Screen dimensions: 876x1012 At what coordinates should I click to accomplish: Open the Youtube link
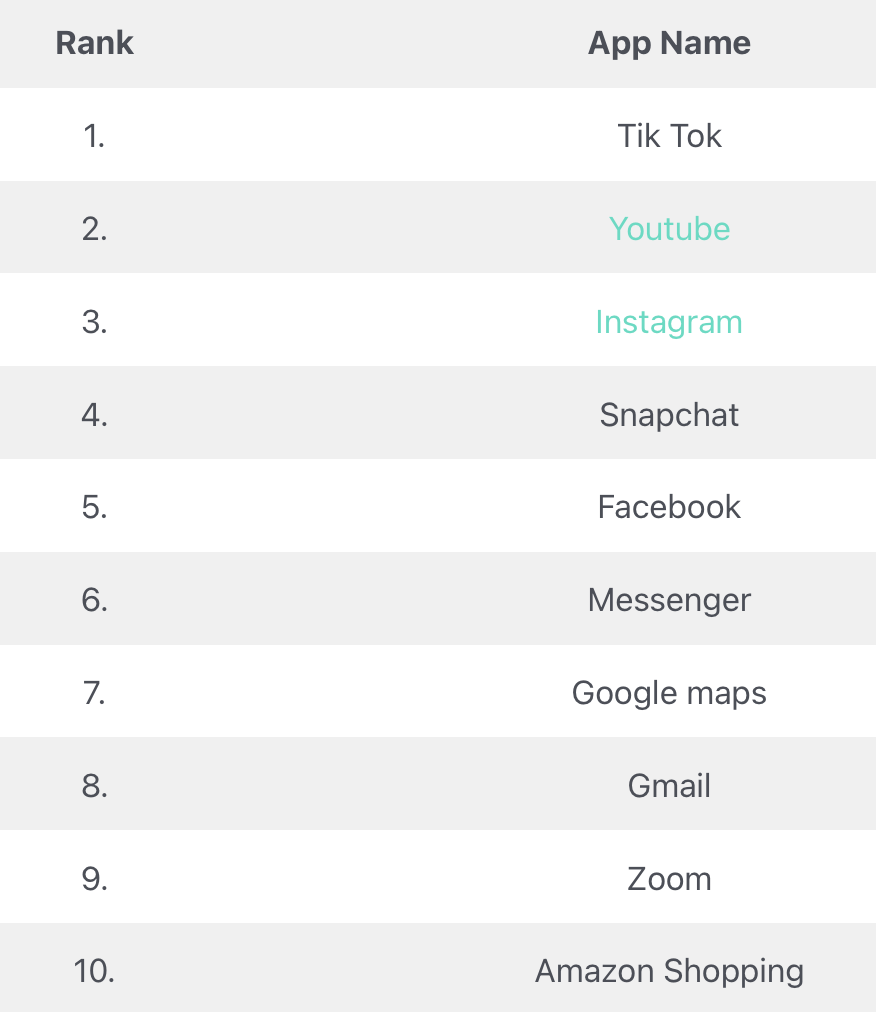pyautogui.click(x=669, y=229)
